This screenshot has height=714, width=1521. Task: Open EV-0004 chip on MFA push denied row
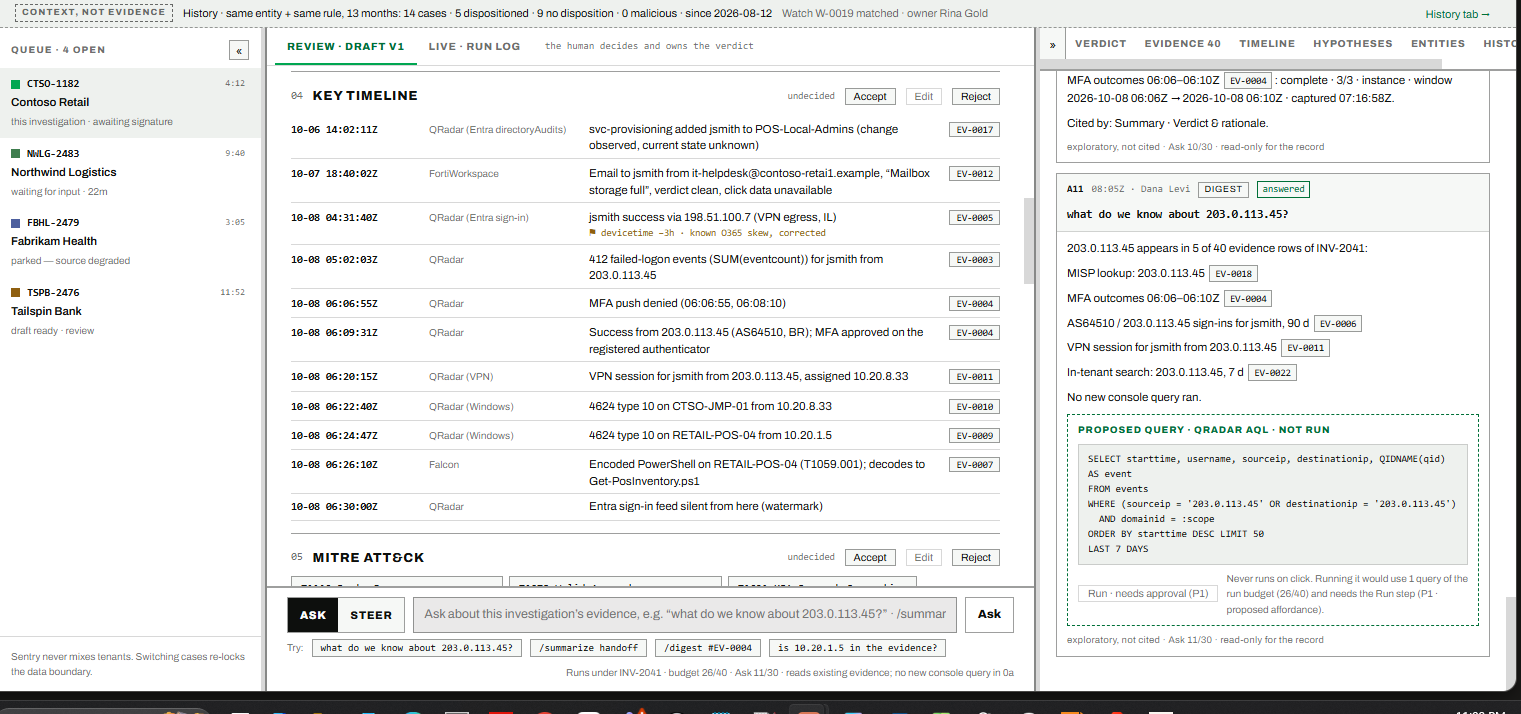coord(974,303)
